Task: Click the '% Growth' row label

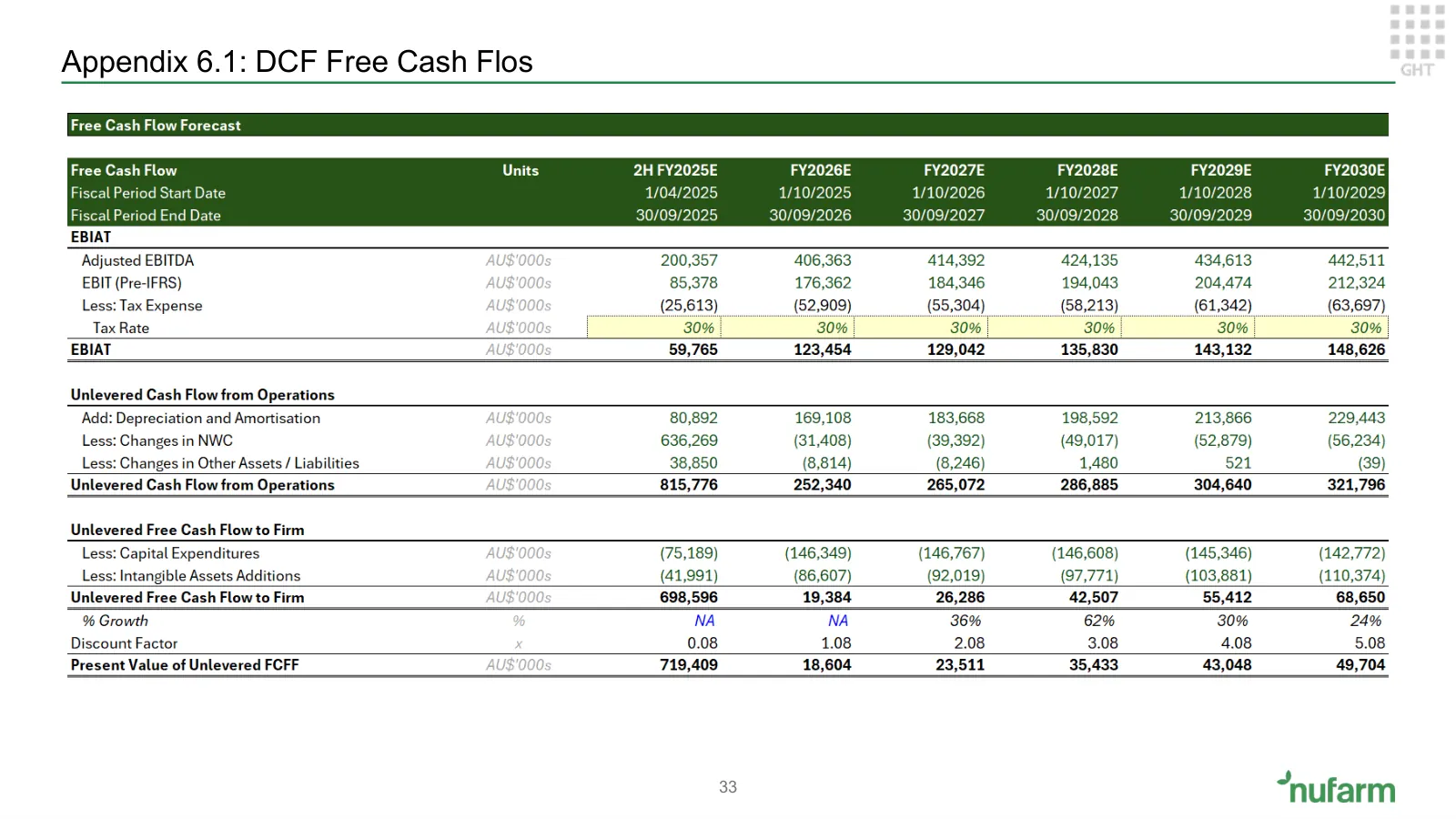Action: tap(115, 621)
